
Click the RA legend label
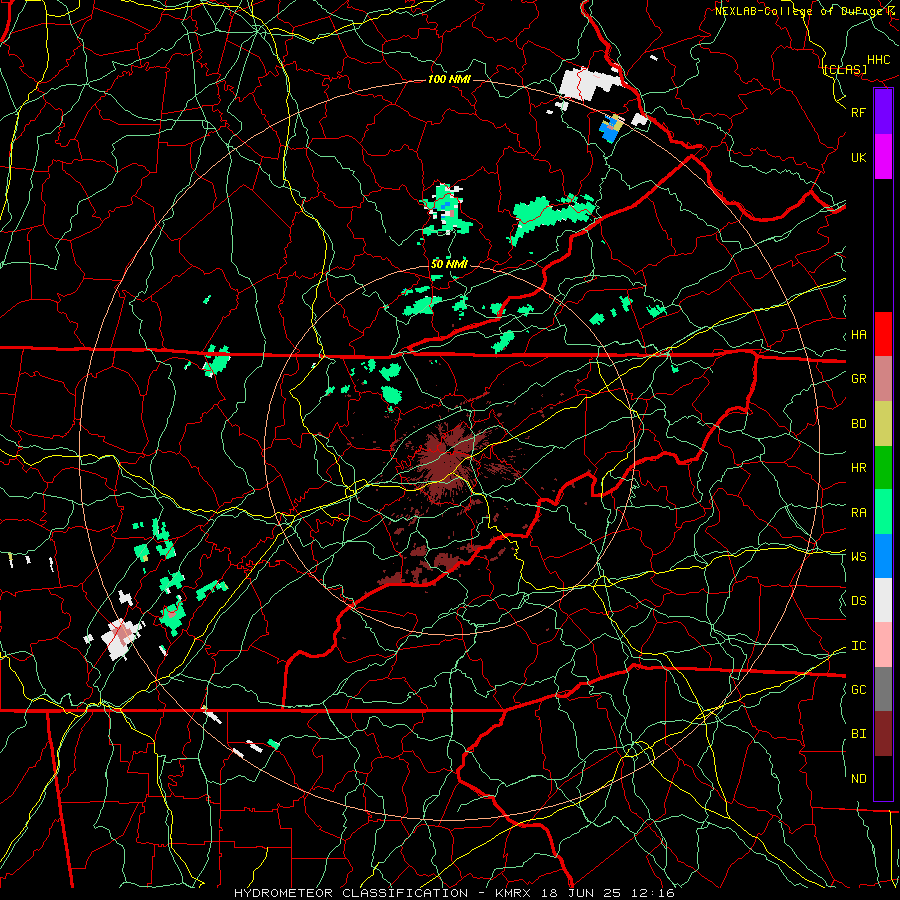click(859, 513)
